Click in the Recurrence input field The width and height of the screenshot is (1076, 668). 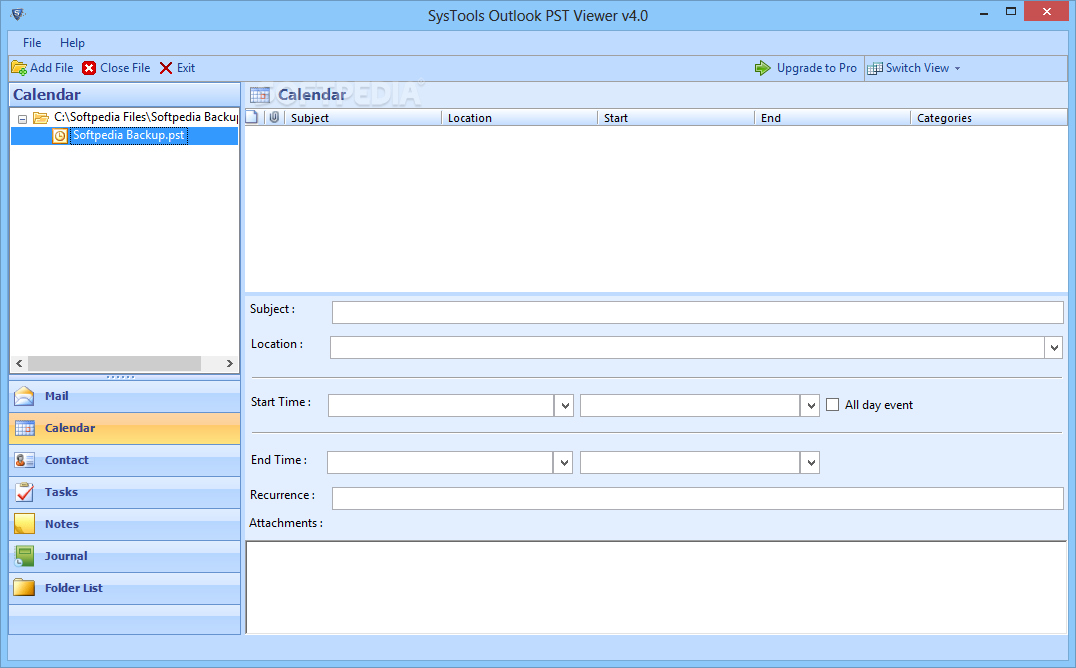[x=697, y=498]
